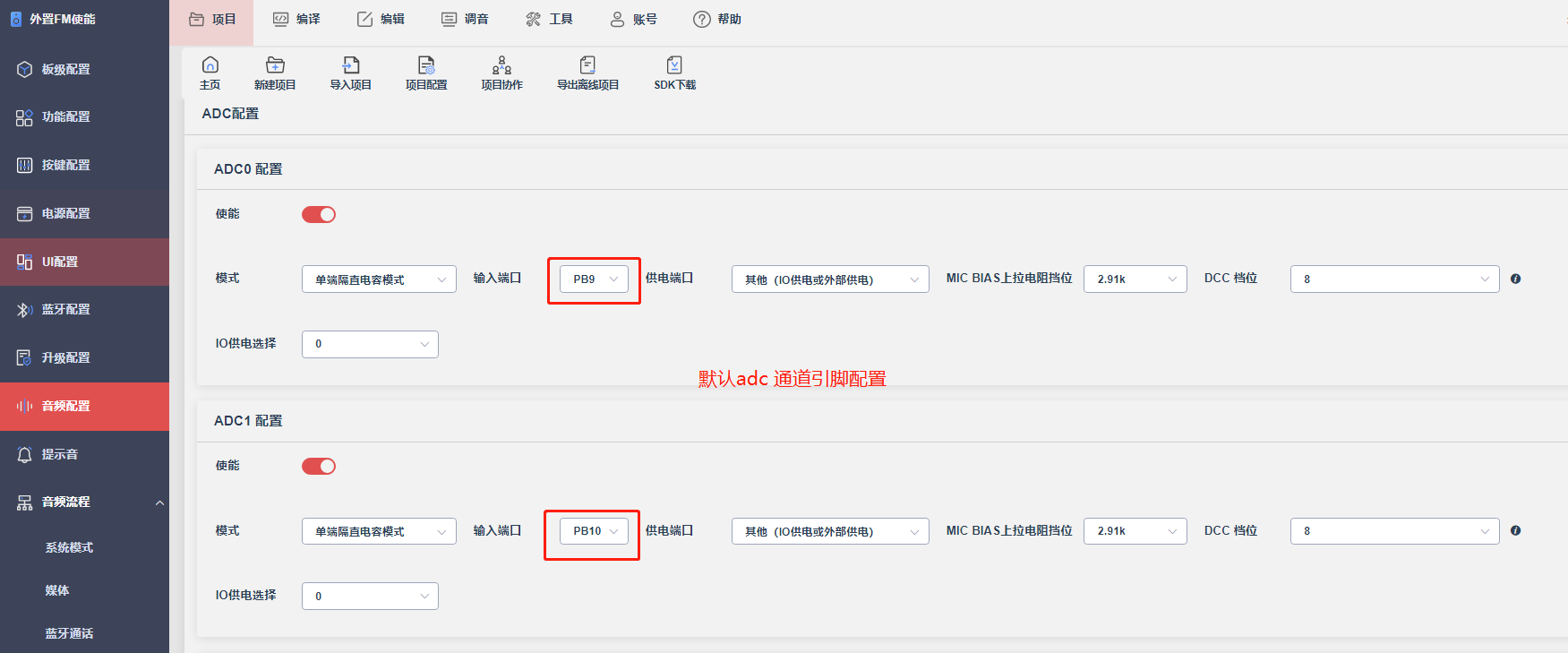Click the SDK下载 download icon

[x=674, y=73]
